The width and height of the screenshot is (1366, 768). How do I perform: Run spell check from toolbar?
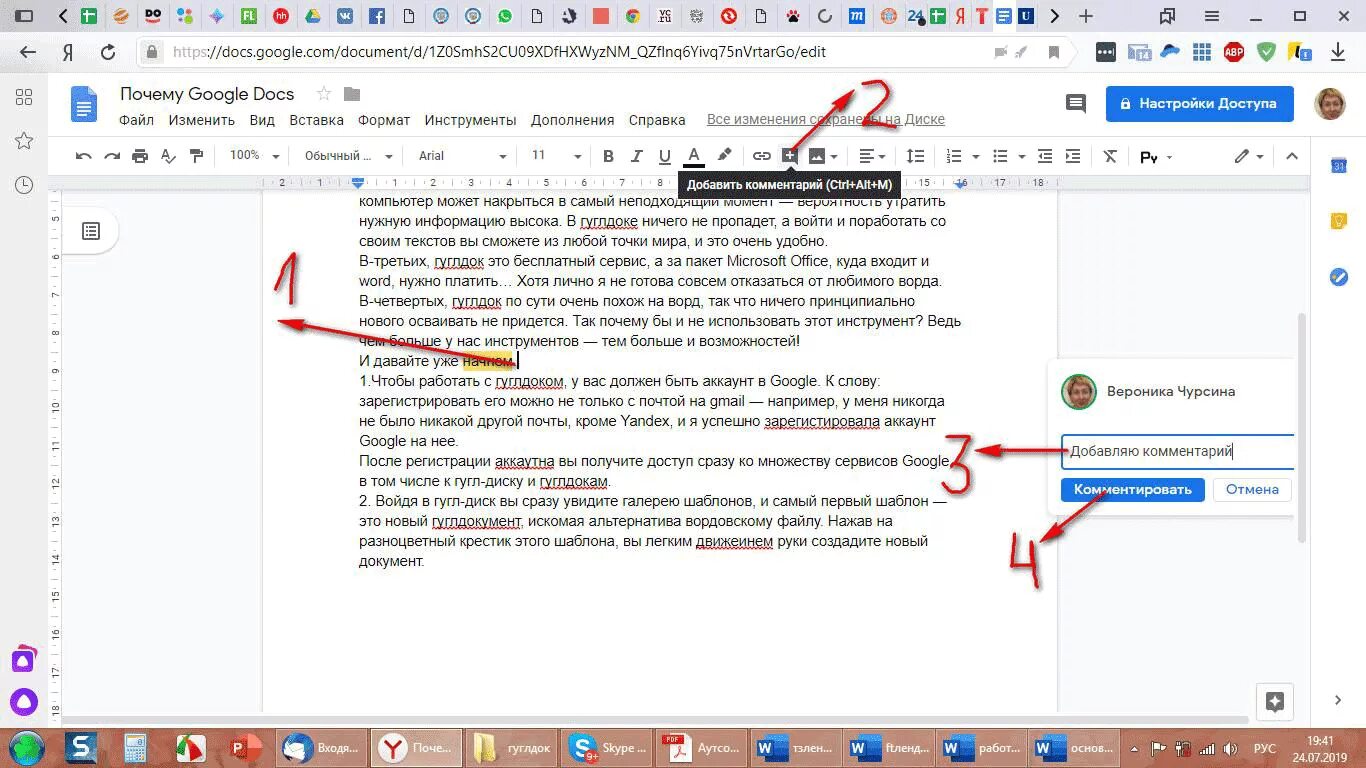(168, 156)
